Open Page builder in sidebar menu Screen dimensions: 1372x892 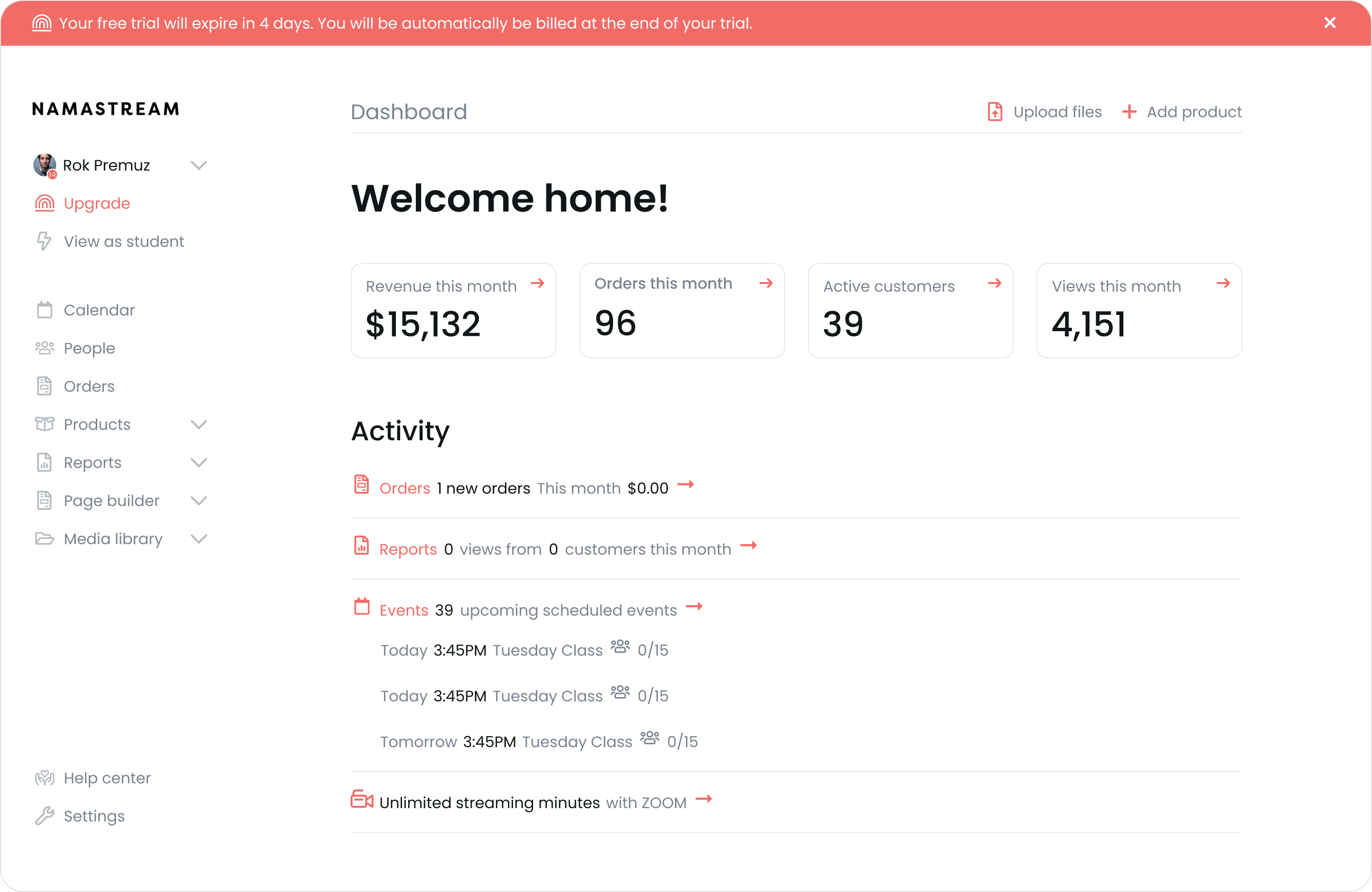[111, 500]
